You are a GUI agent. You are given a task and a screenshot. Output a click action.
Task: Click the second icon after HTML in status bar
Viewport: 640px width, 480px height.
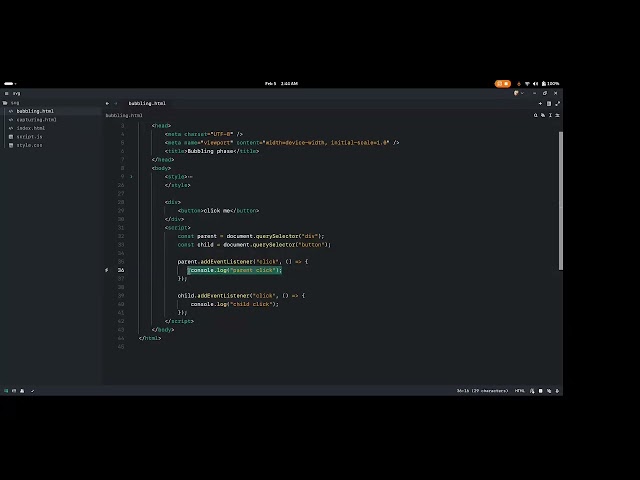(540, 391)
